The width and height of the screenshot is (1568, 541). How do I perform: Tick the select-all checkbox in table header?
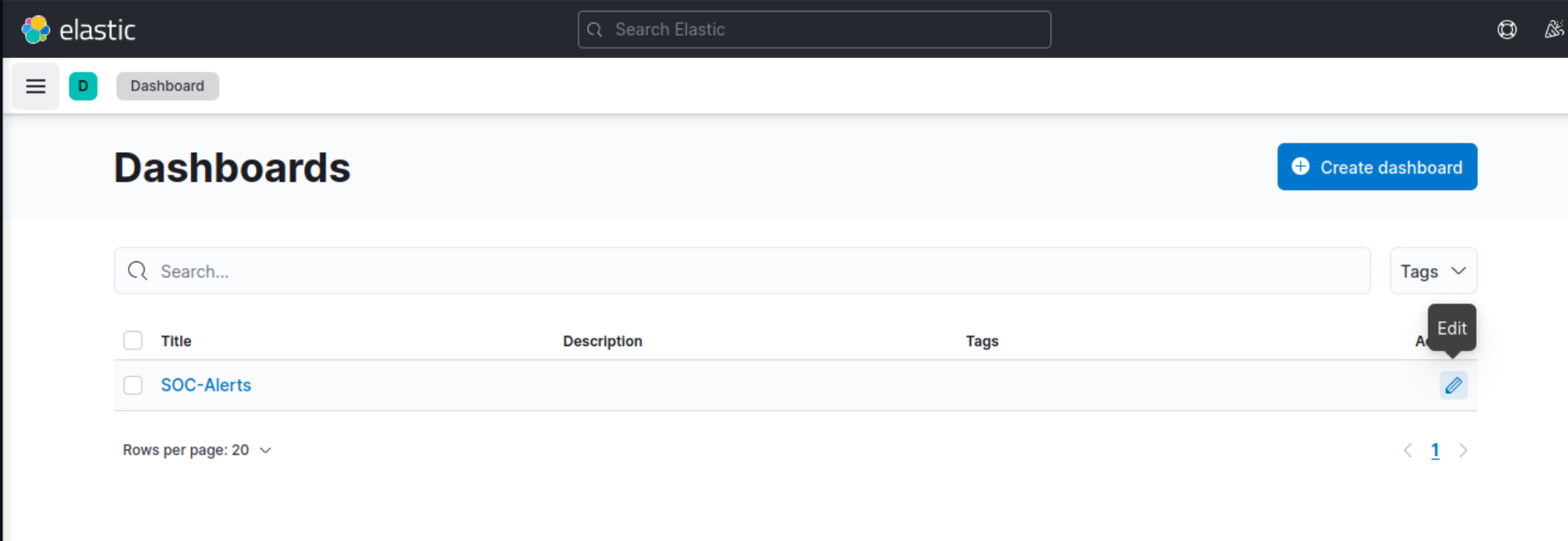click(x=133, y=341)
